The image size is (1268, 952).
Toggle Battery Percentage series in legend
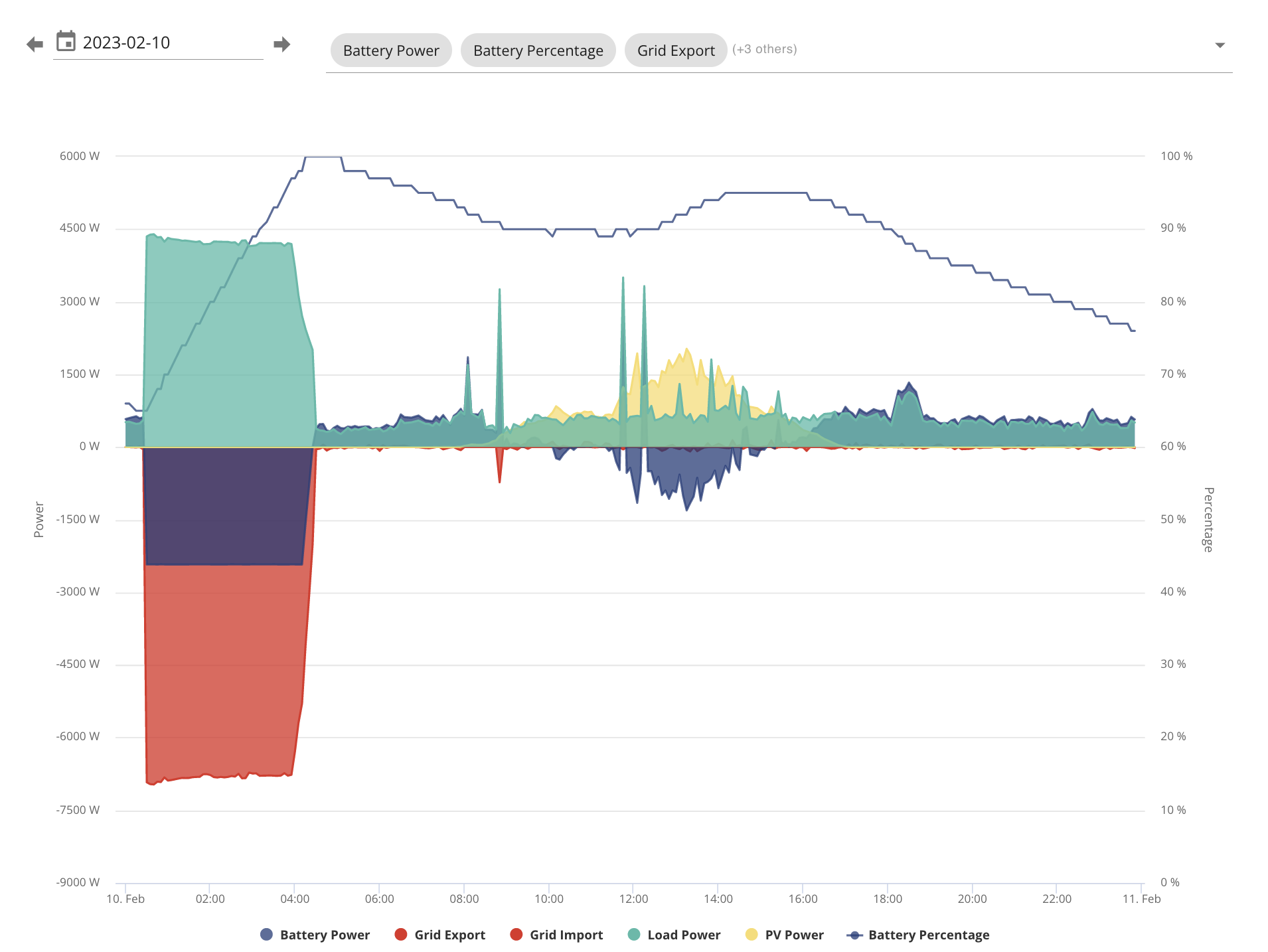point(918,935)
